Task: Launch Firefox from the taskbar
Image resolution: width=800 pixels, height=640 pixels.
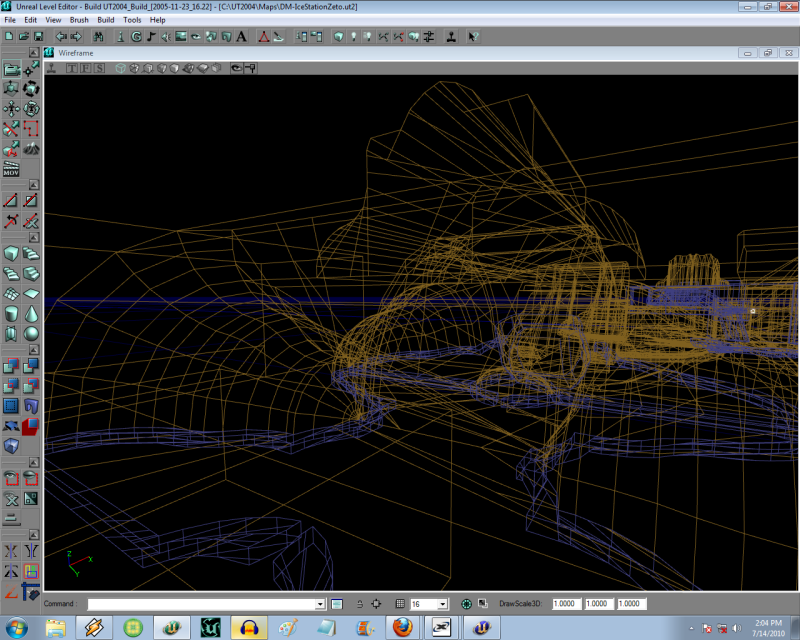Action: point(402,628)
